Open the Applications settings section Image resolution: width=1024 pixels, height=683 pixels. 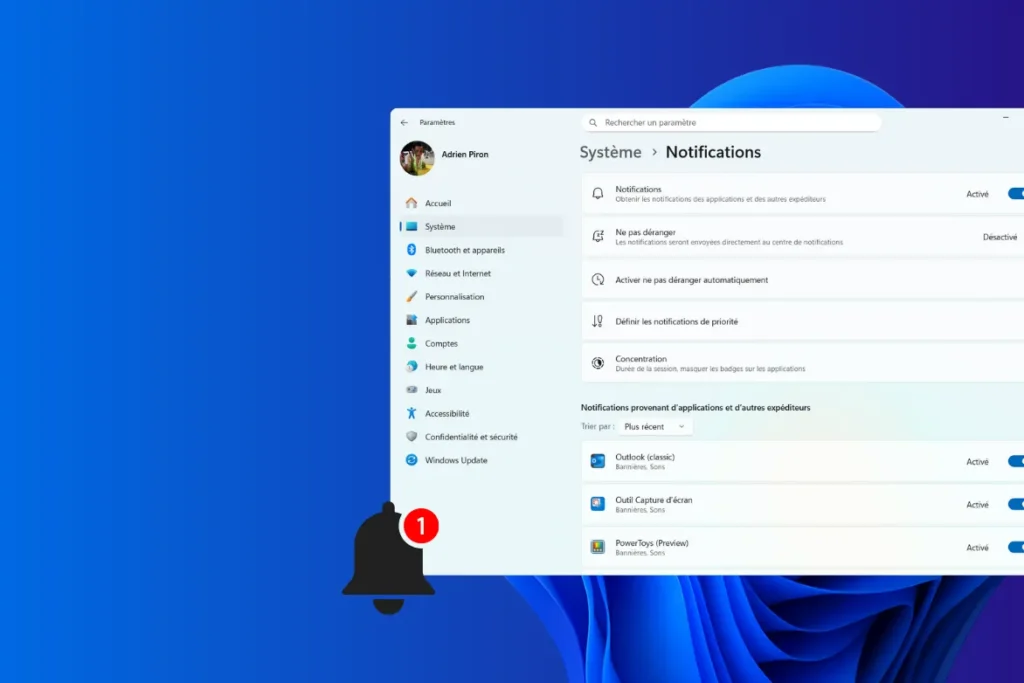[x=449, y=320]
